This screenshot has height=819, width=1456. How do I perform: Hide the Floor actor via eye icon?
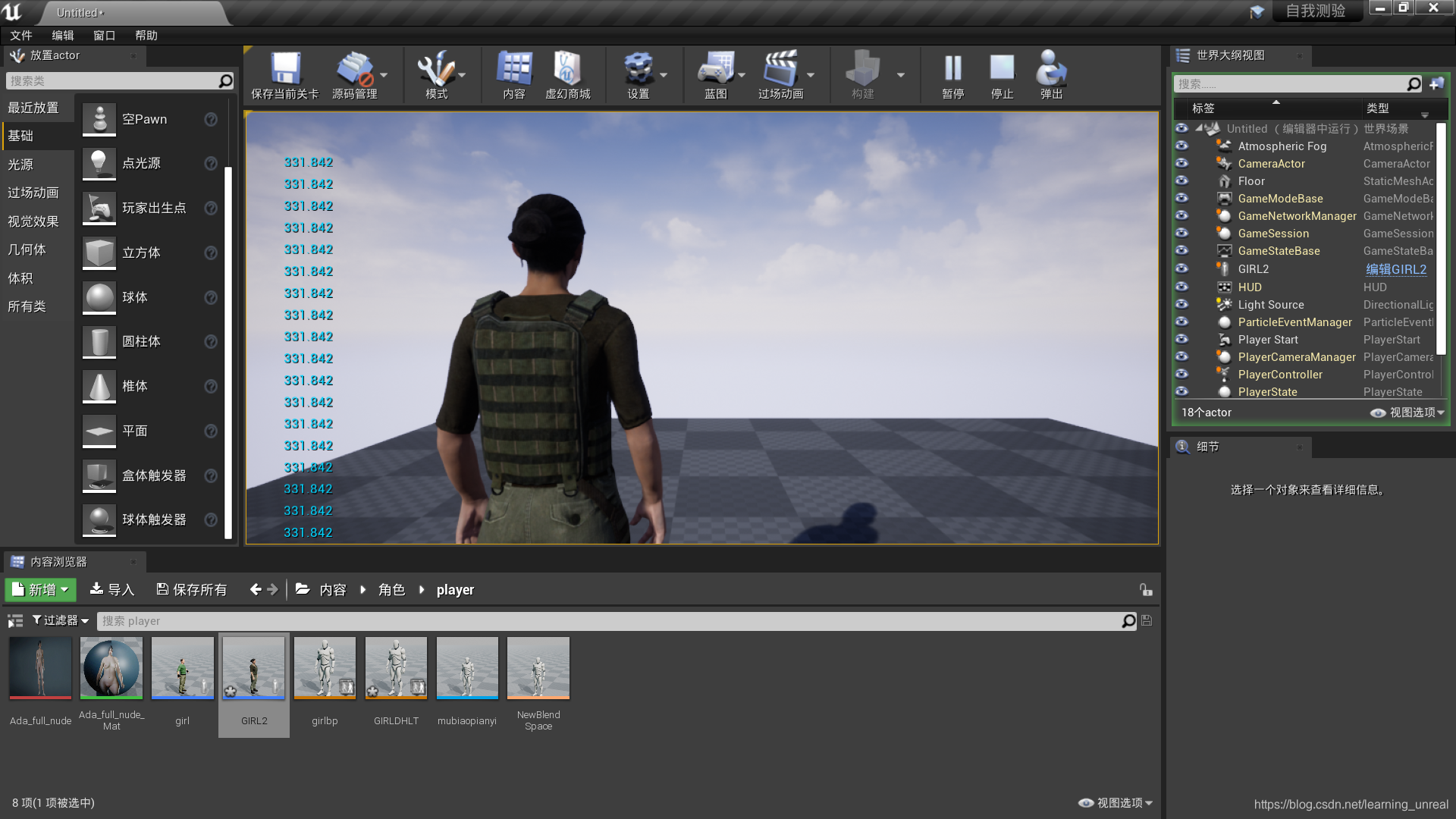(x=1181, y=180)
